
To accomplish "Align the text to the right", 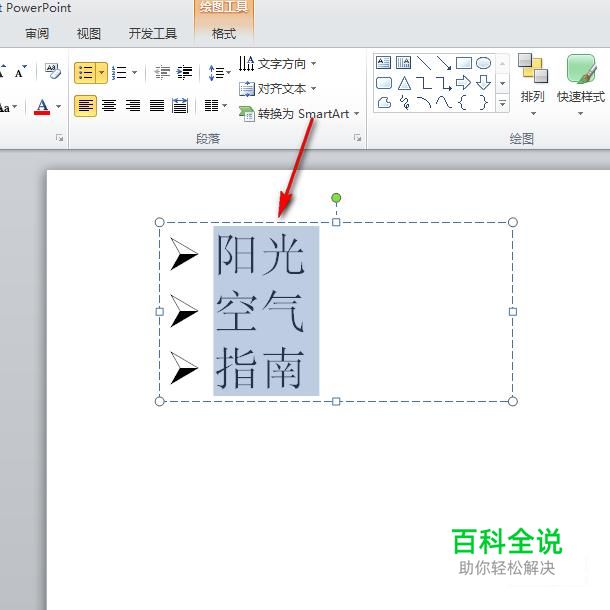I will coord(133,105).
